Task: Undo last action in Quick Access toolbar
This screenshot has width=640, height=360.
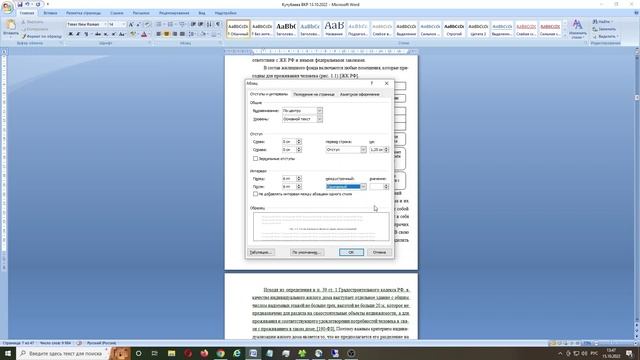Action: click(28, 4)
